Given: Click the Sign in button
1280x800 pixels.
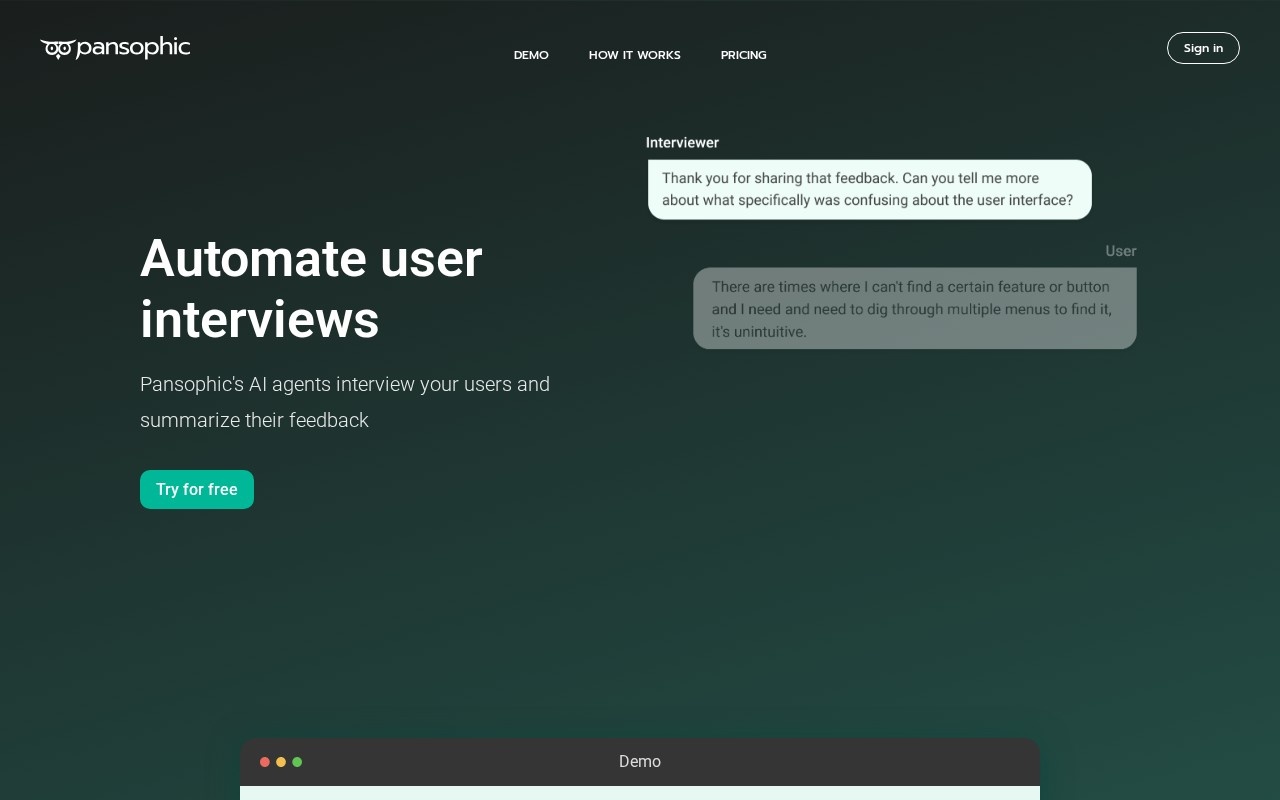Looking at the screenshot, I should click(x=1203, y=48).
